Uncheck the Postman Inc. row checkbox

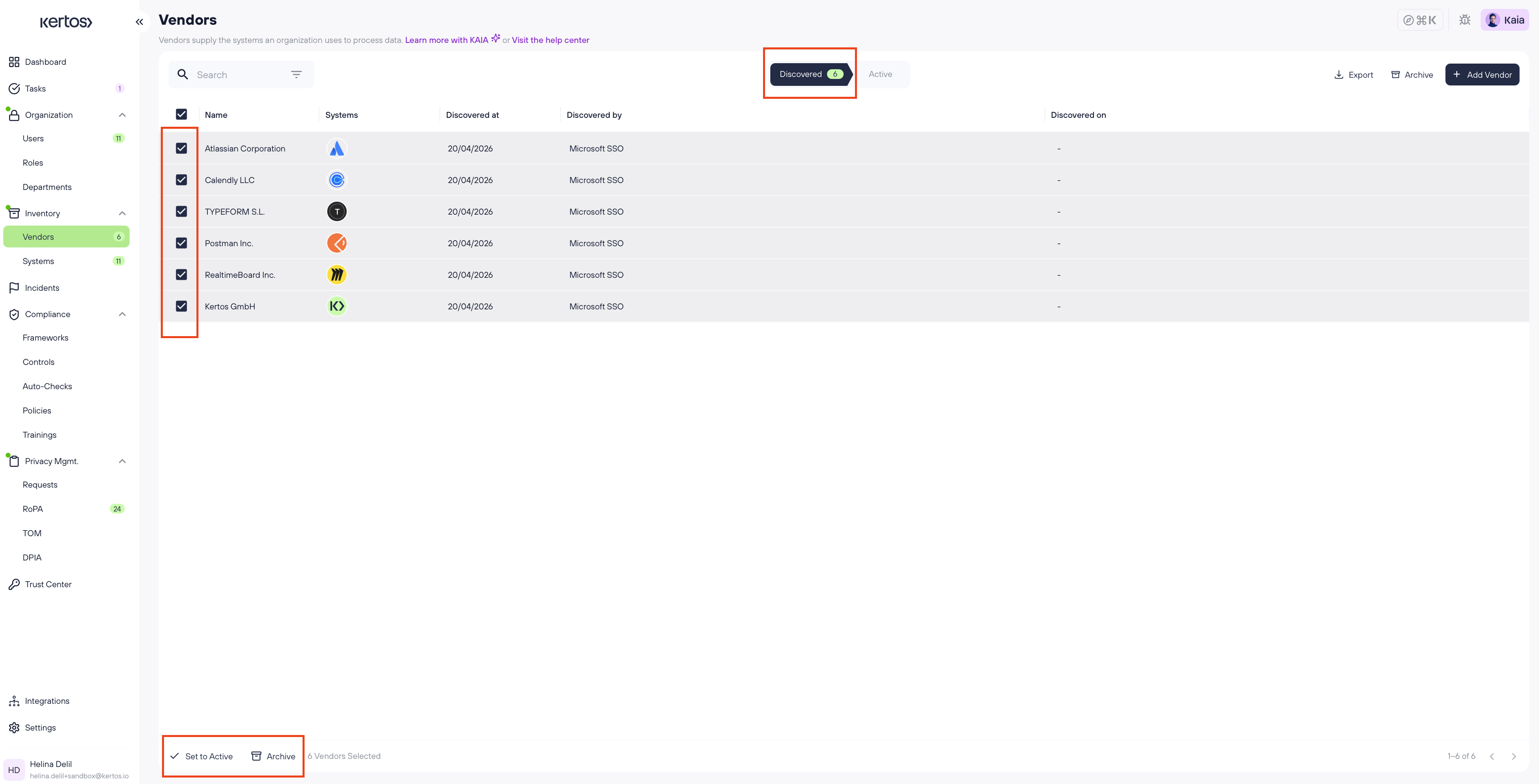pos(181,243)
